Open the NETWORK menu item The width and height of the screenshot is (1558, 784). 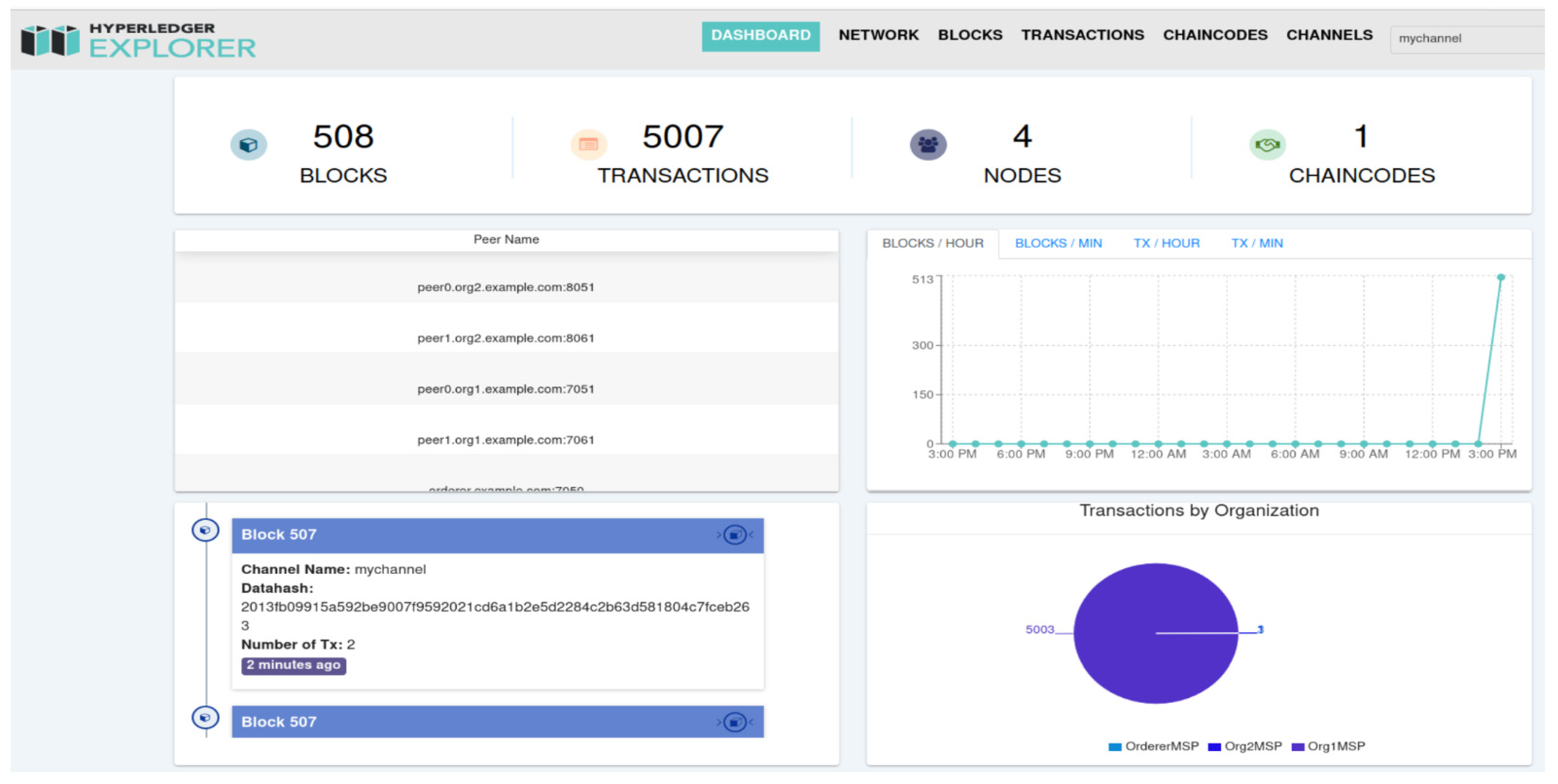point(878,35)
